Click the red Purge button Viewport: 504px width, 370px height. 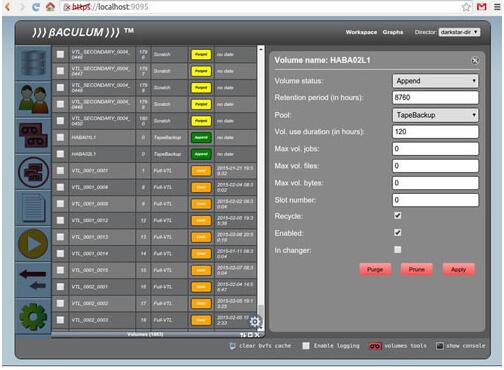375,269
